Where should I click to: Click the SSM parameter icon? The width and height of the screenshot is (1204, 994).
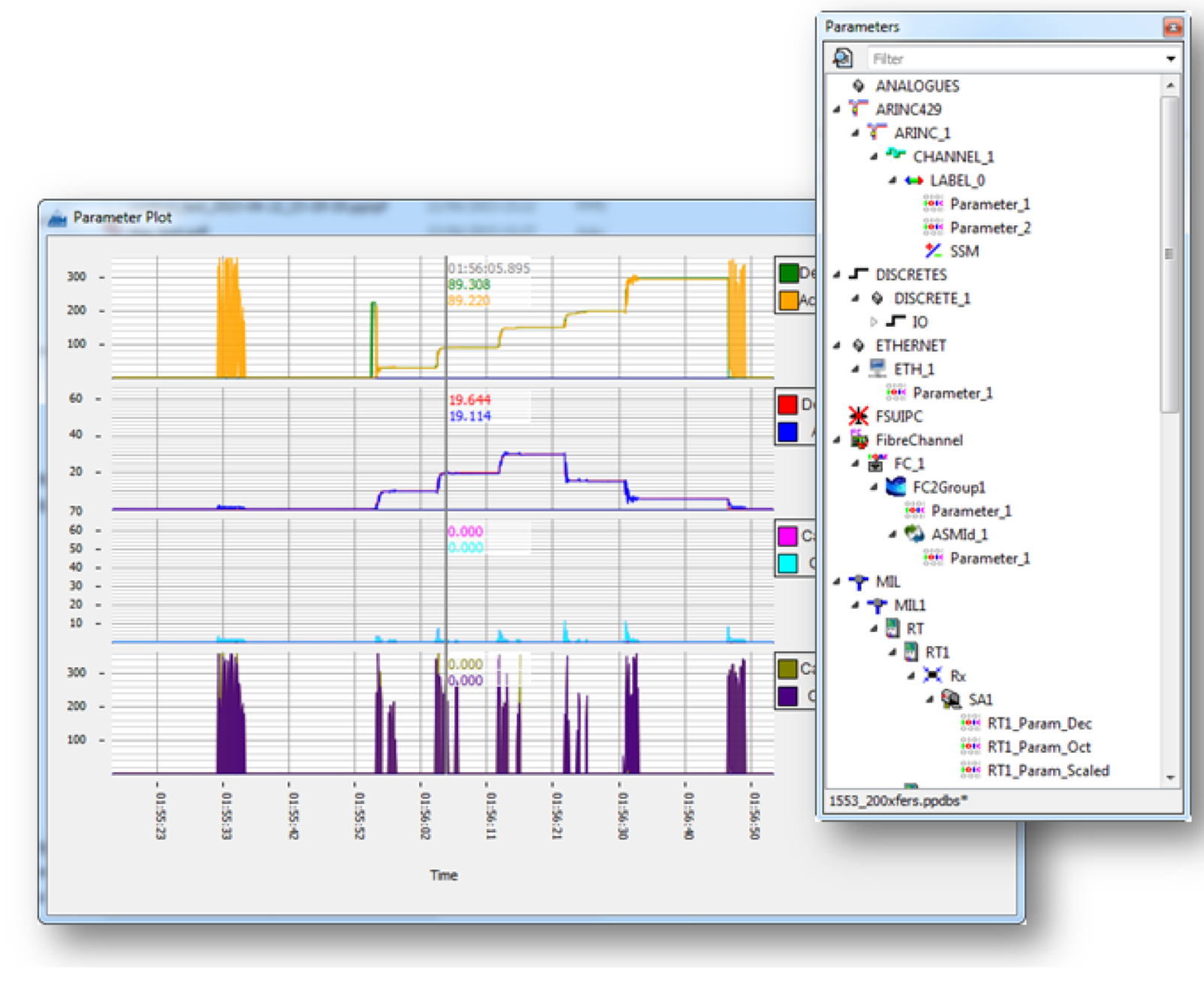coord(934,251)
